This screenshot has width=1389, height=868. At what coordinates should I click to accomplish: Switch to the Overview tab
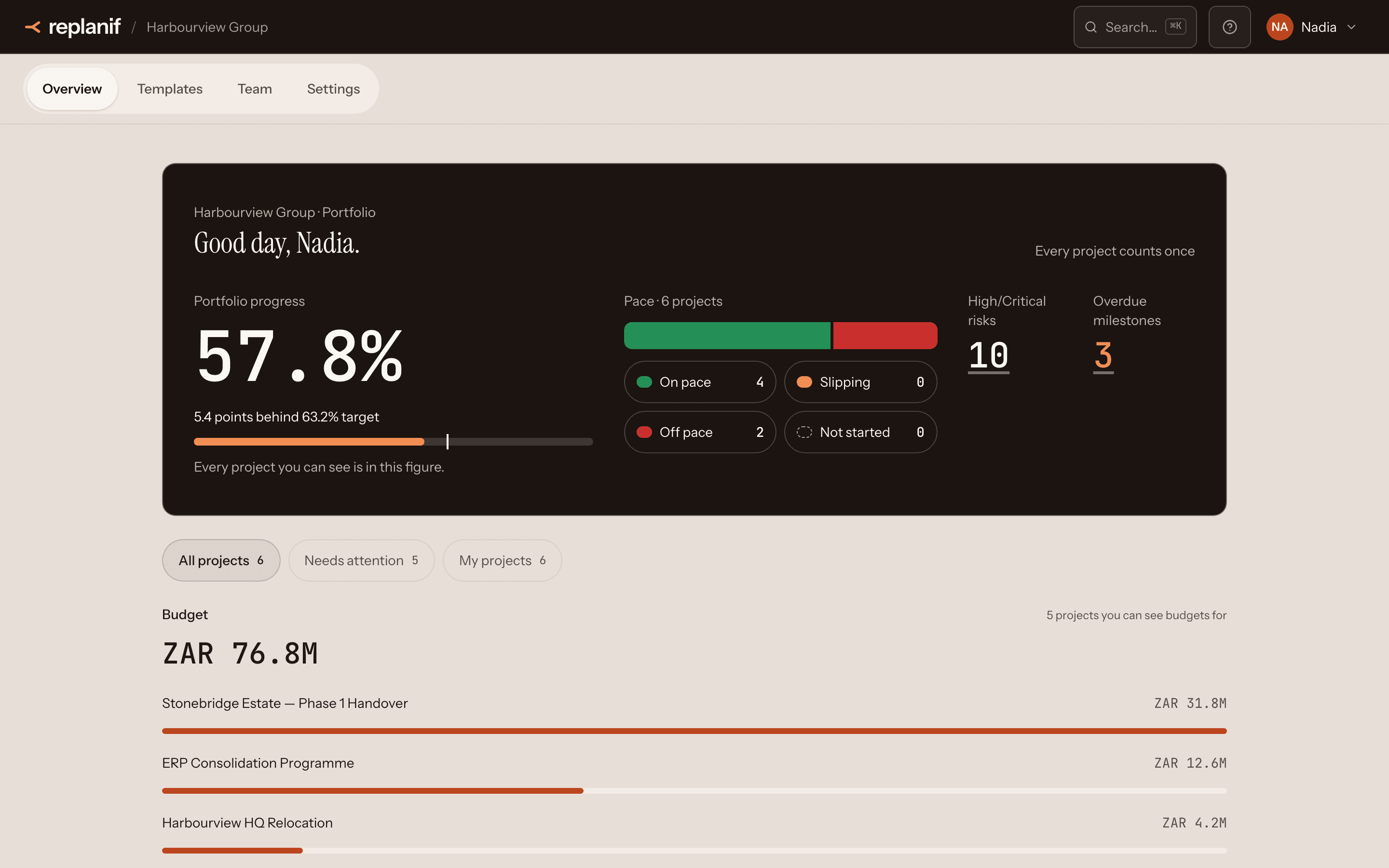(x=72, y=89)
